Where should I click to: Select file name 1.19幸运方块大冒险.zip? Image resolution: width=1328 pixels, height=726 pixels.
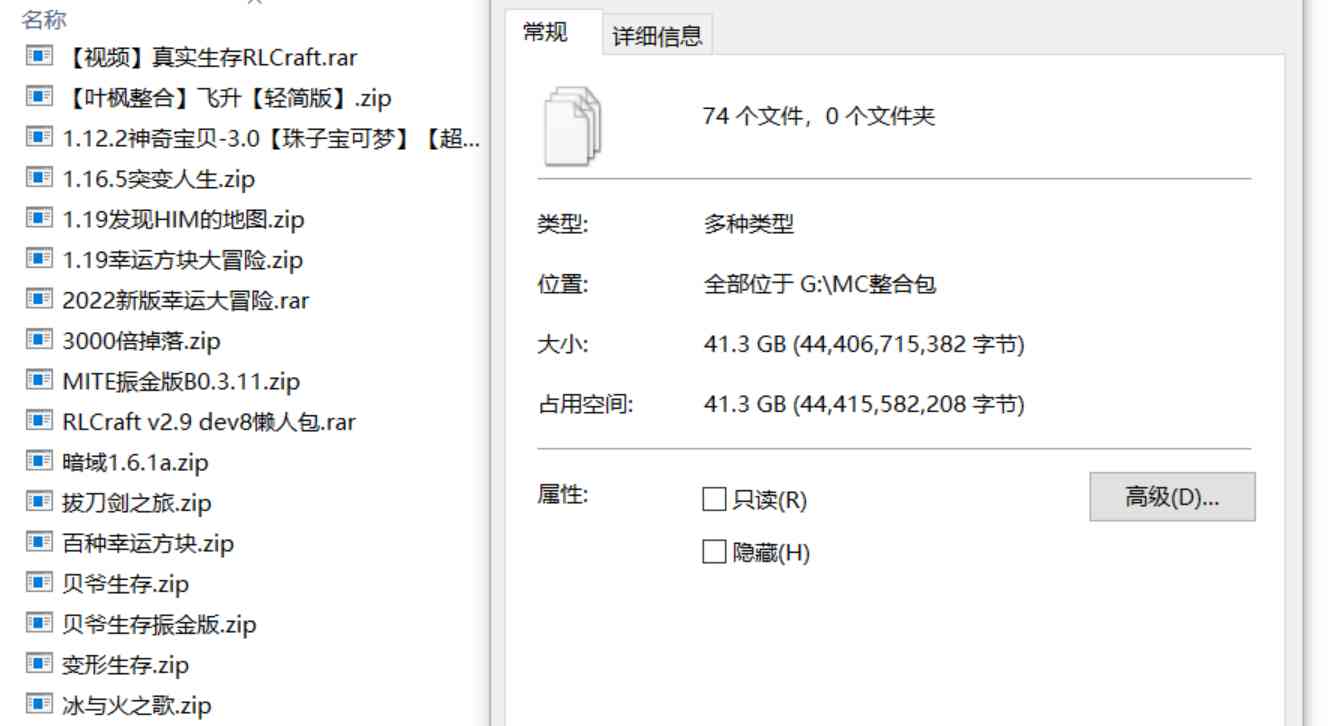182,260
